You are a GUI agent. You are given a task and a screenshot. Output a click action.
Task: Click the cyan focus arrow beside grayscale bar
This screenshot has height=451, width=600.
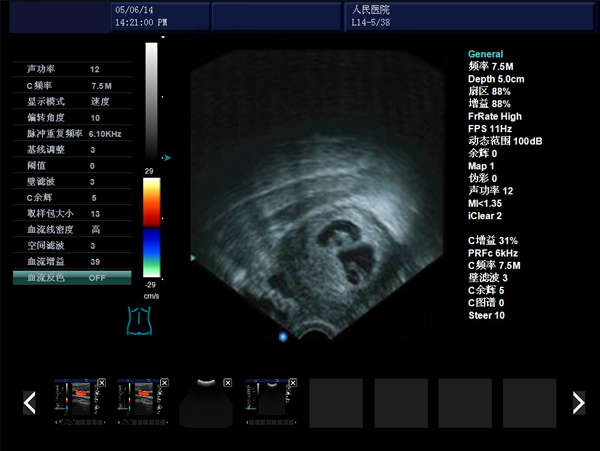click(167, 157)
